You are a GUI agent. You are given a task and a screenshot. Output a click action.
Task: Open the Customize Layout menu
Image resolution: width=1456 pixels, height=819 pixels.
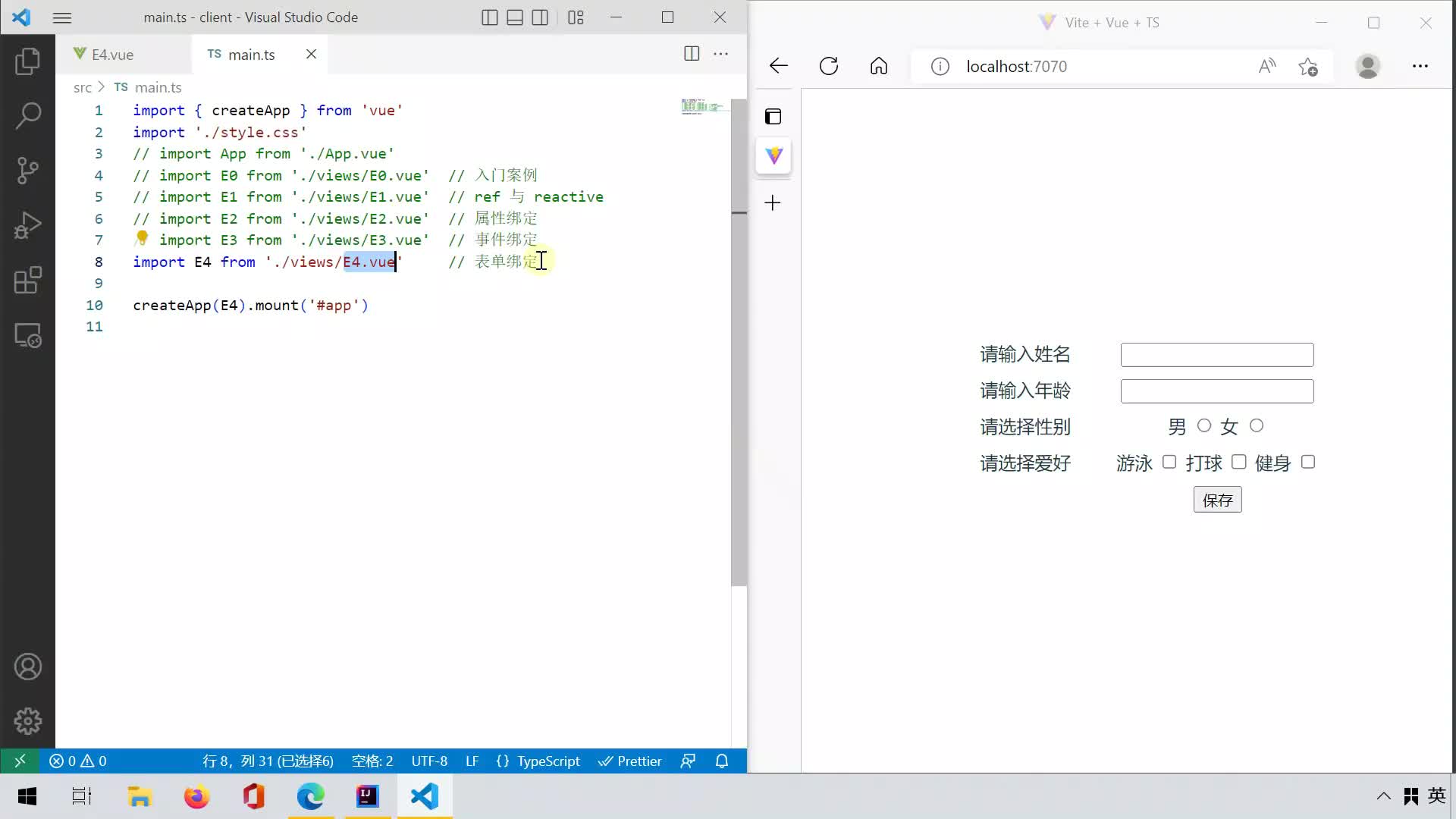(x=576, y=17)
